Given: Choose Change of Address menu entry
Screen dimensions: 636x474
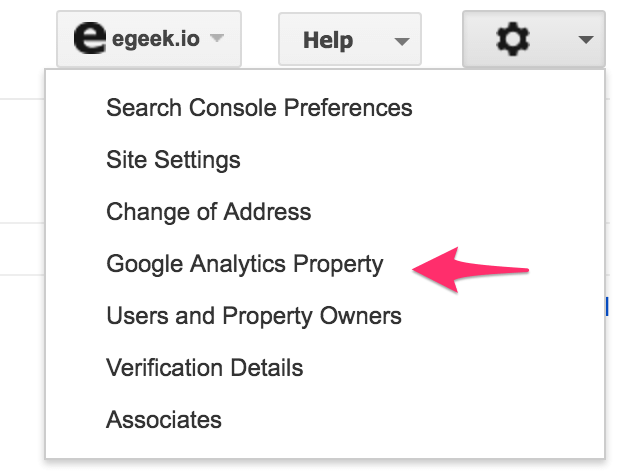Looking at the screenshot, I should pos(208,212).
